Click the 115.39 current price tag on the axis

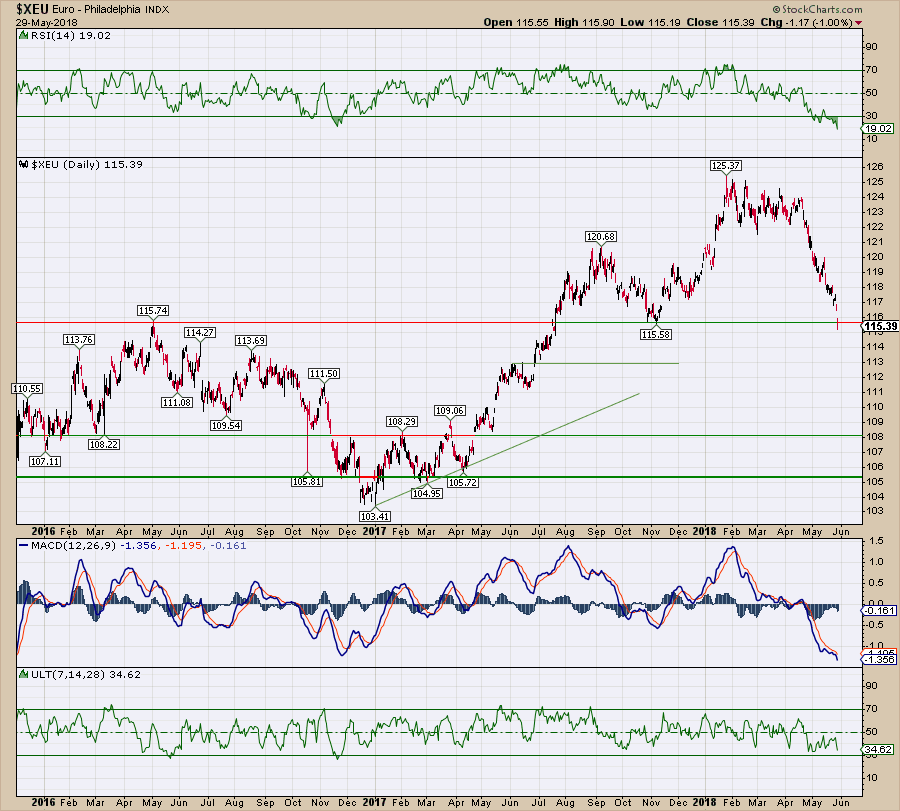(878, 326)
